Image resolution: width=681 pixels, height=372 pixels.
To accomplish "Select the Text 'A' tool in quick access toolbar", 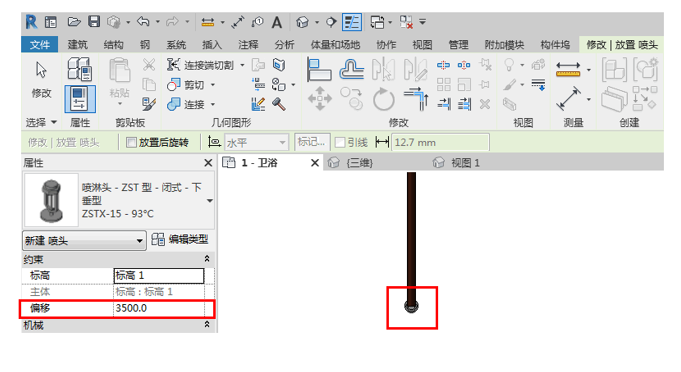I will click(277, 22).
